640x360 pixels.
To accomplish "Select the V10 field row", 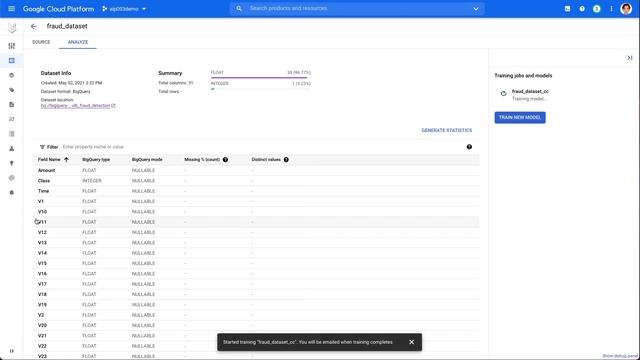I will (256, 212).
